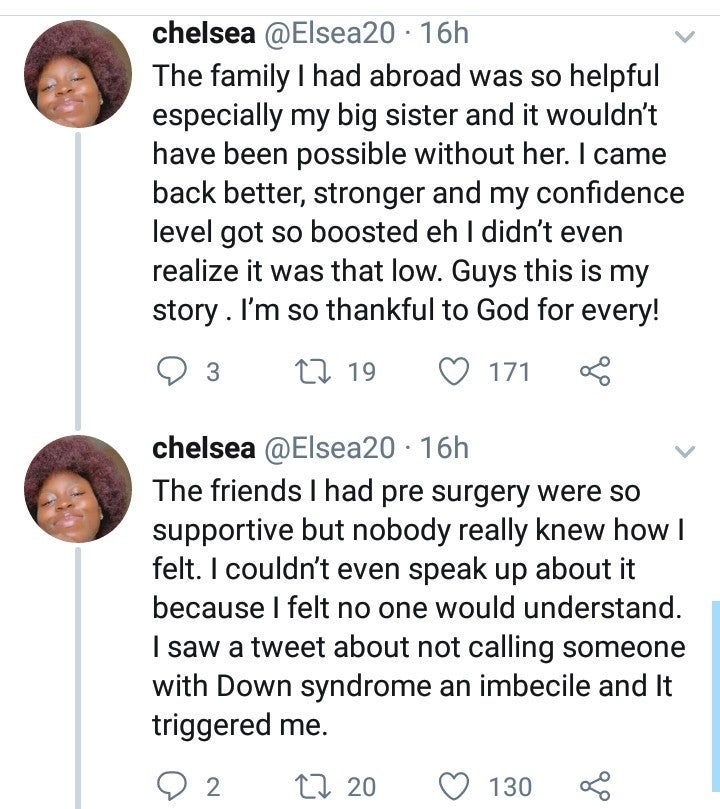This screenshot has height=809, width=720.
Task: Open chelsea's profile picture on first tweet
Action: 78,75
